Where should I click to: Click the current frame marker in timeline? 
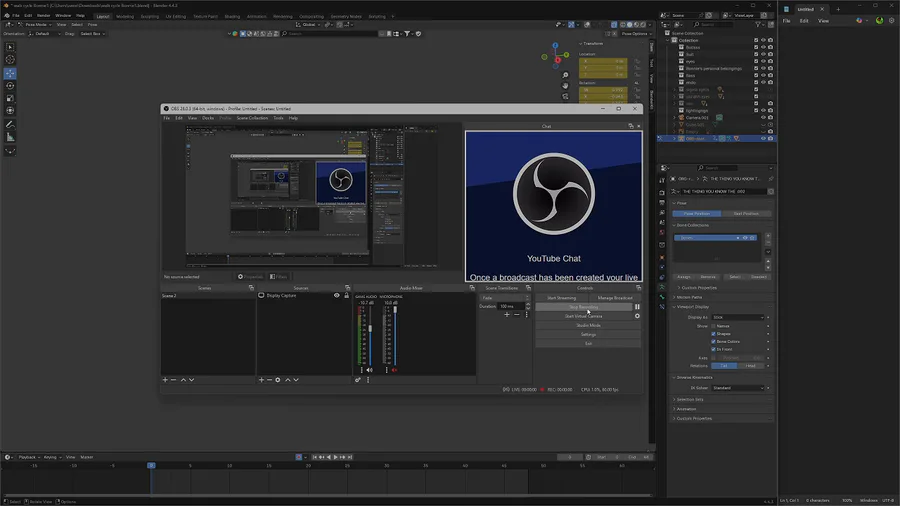152,465
